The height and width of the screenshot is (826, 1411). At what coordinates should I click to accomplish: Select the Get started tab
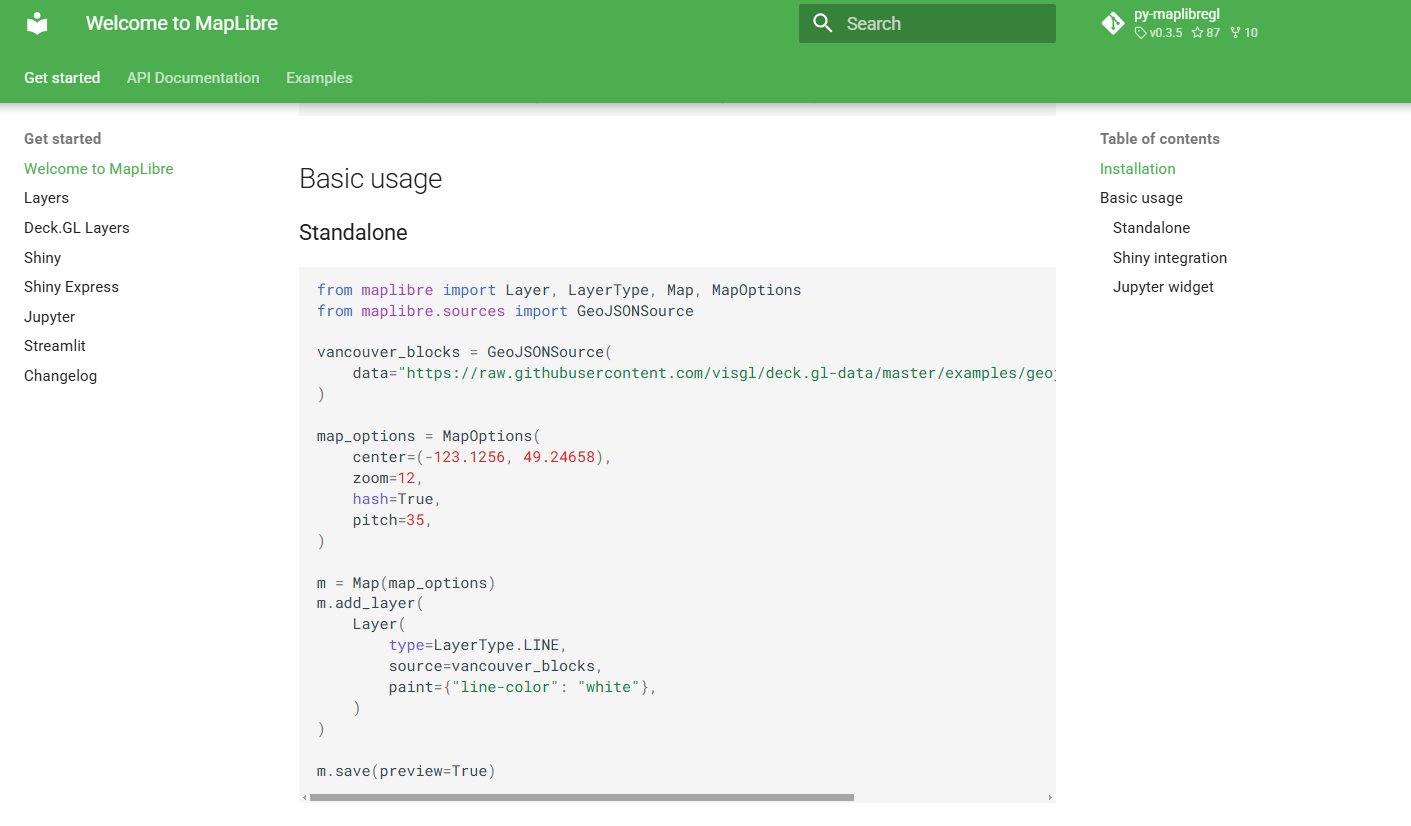[x=62, y=78]
